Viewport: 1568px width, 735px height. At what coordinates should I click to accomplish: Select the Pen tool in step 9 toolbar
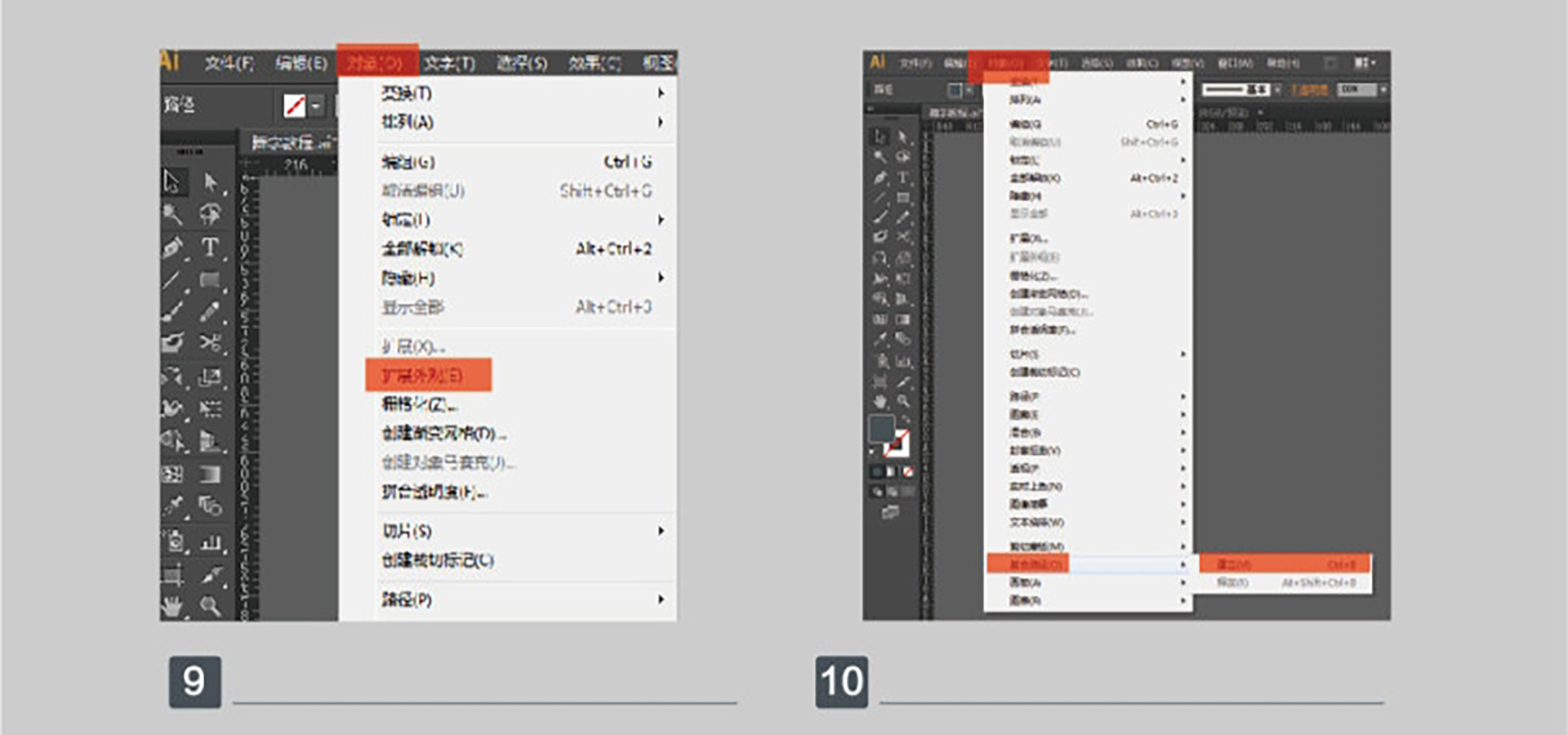coord(172,247)
